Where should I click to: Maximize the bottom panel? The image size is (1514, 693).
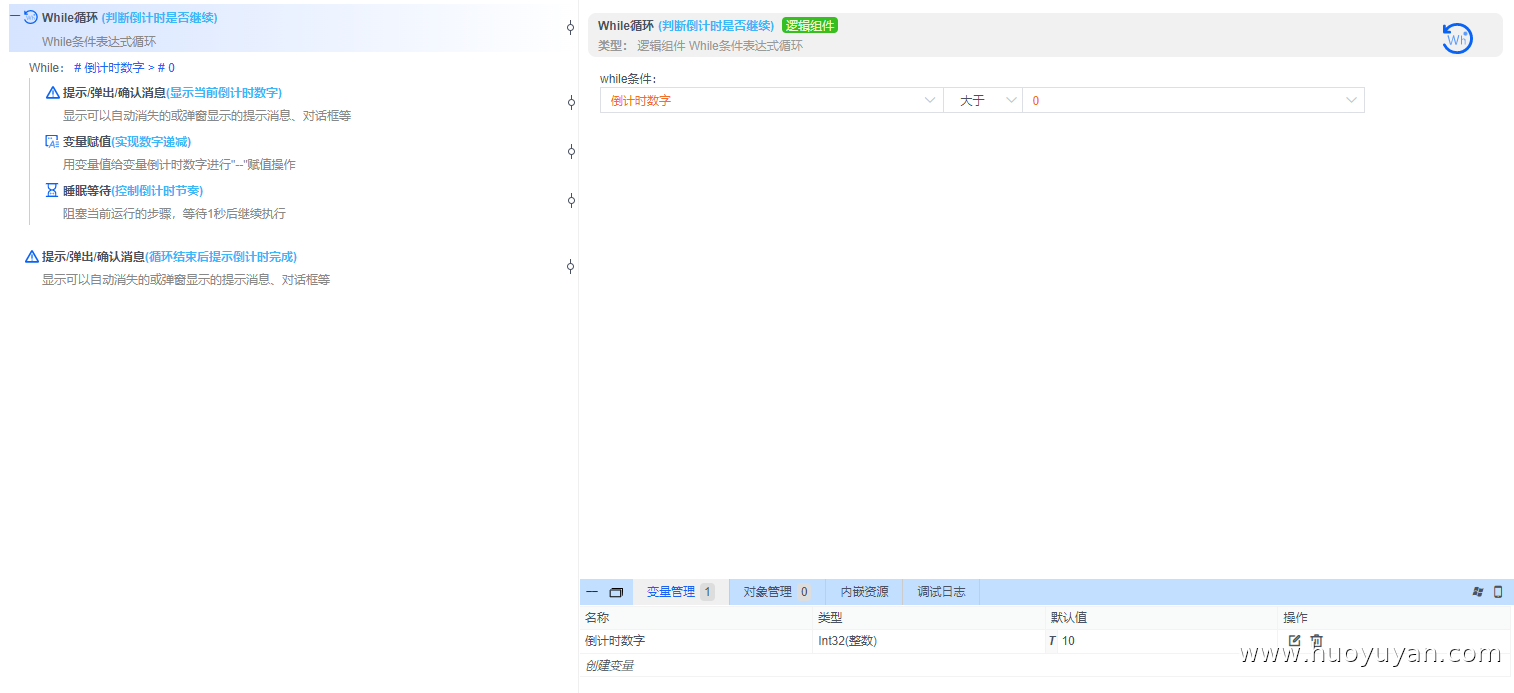pos(616,592)
